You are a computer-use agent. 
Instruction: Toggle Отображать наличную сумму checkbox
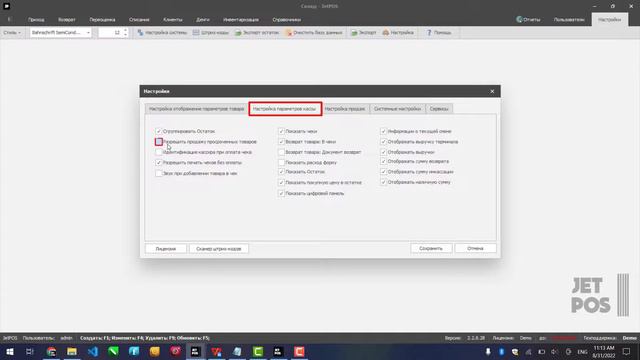(x=383, y=182)
